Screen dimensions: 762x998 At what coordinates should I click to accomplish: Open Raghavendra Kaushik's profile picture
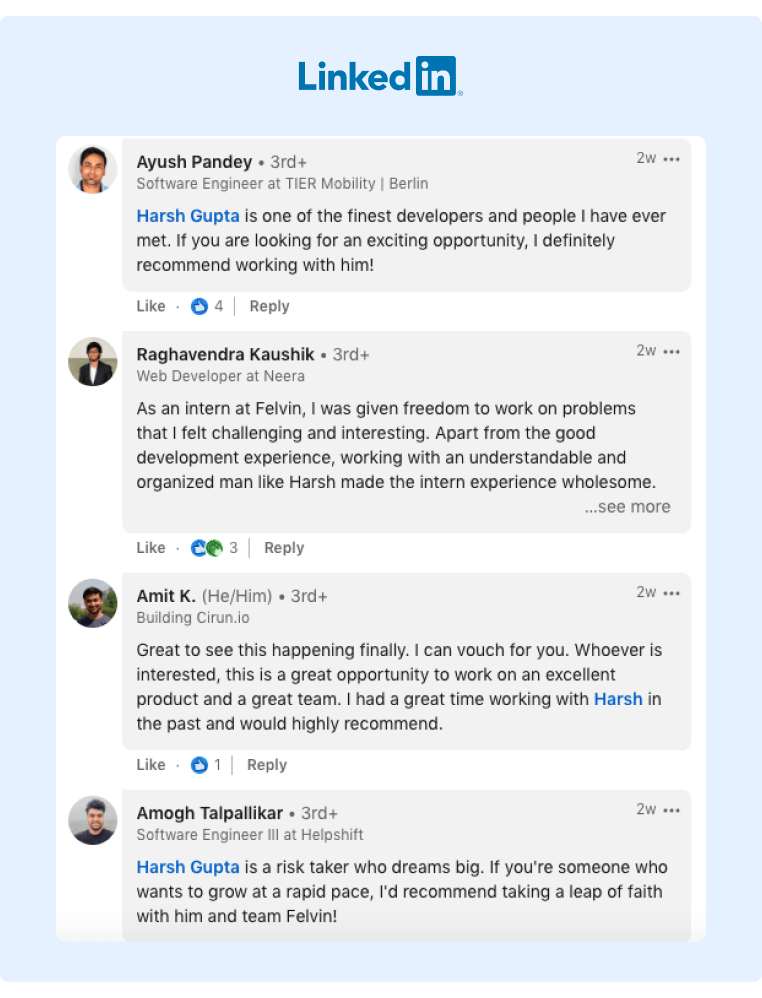coord(93,362)
